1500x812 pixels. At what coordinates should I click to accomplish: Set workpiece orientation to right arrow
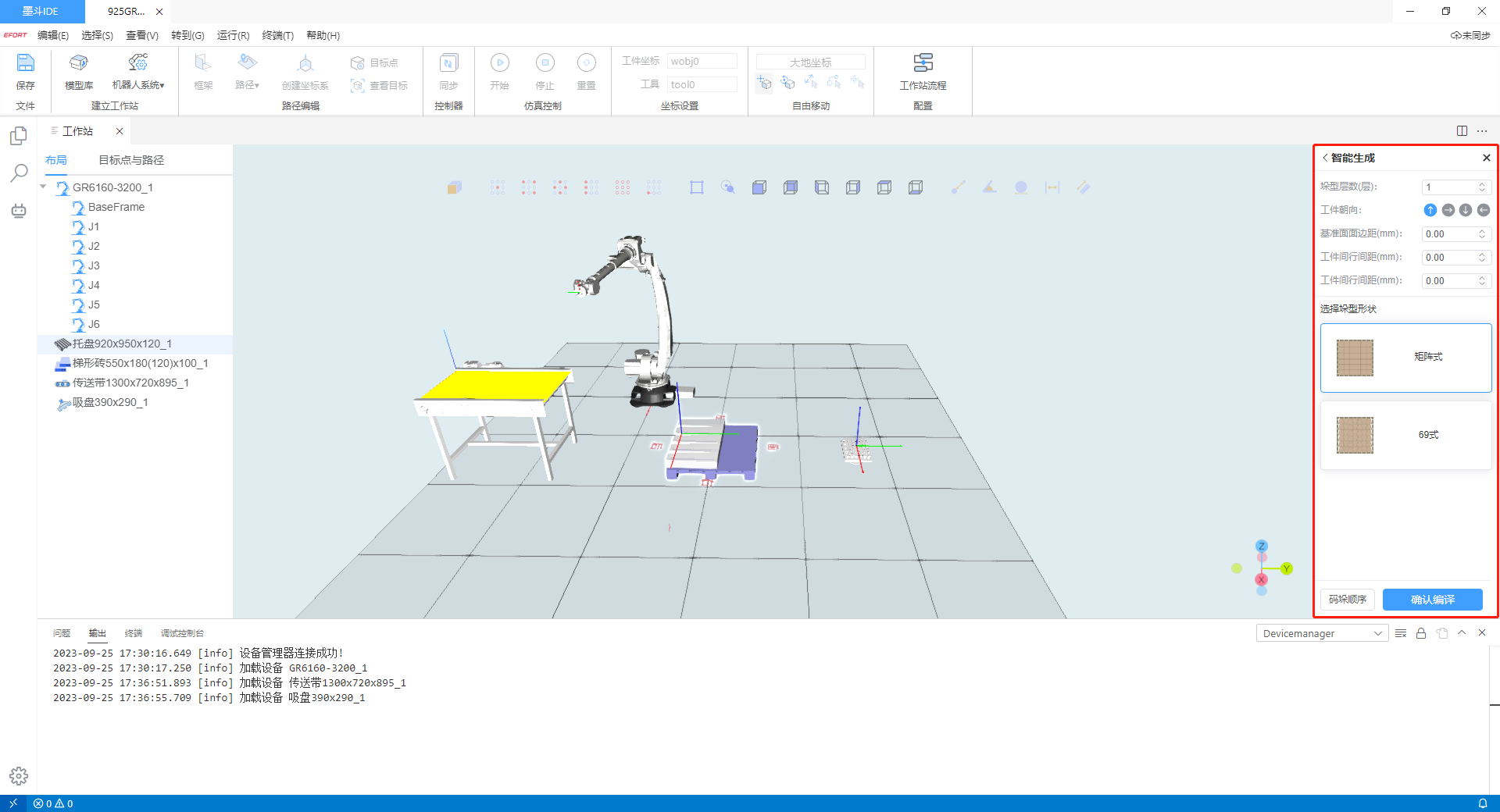point(1448,210)
